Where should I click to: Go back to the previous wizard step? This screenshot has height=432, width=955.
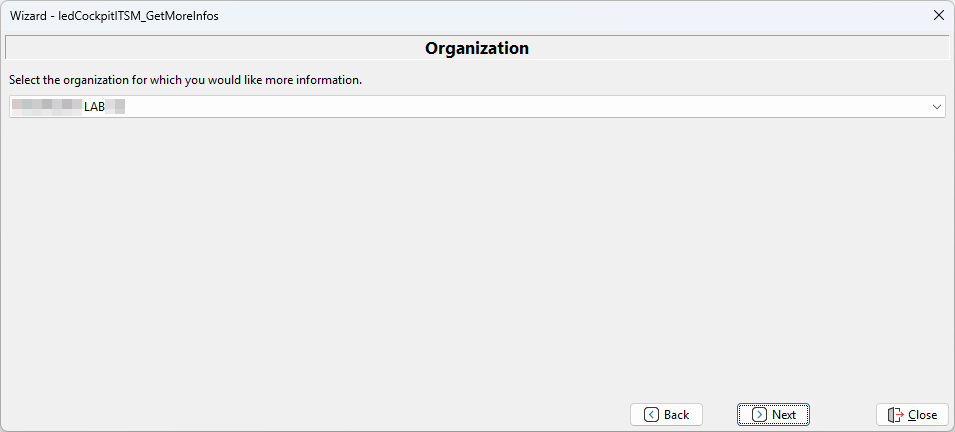[x=666, y=415]
